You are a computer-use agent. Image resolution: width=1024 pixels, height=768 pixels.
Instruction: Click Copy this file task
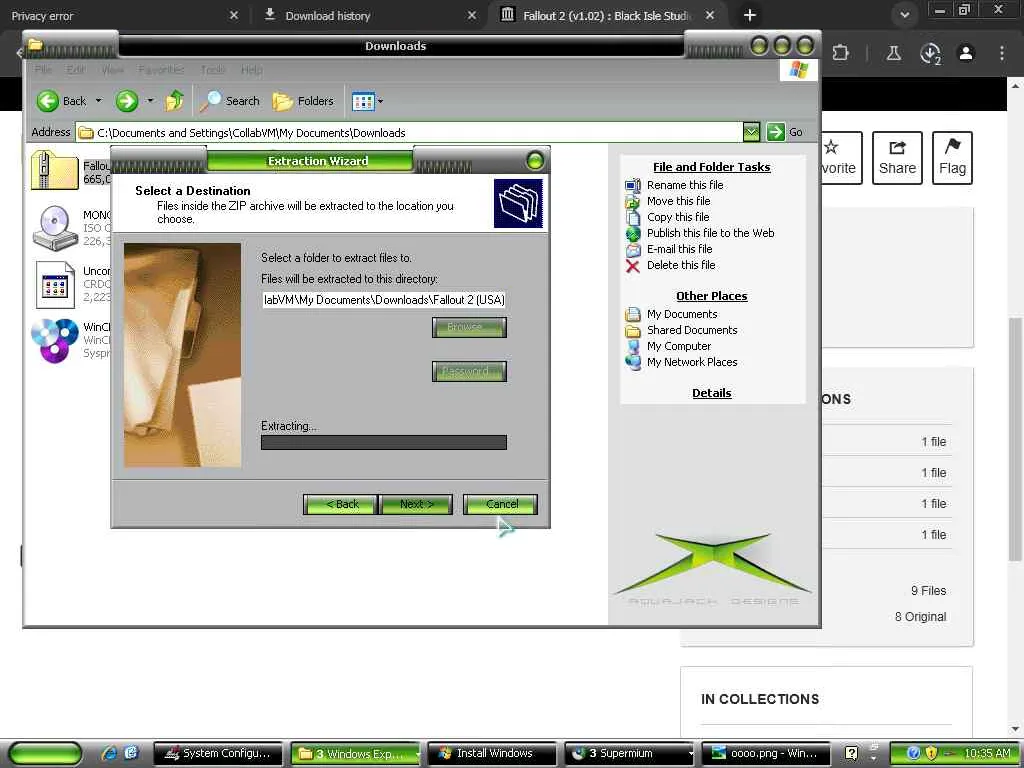pos(678,217)
